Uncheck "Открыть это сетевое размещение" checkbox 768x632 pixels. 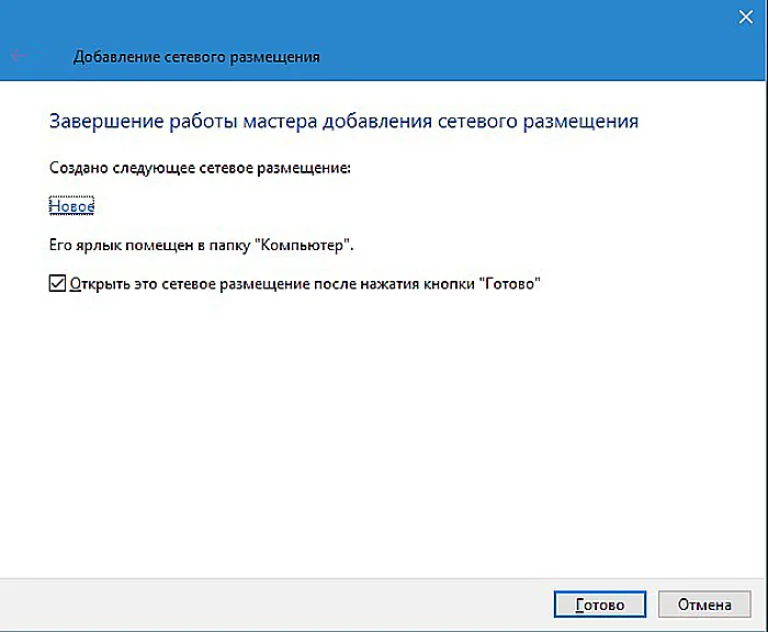[x=57, y=283]
